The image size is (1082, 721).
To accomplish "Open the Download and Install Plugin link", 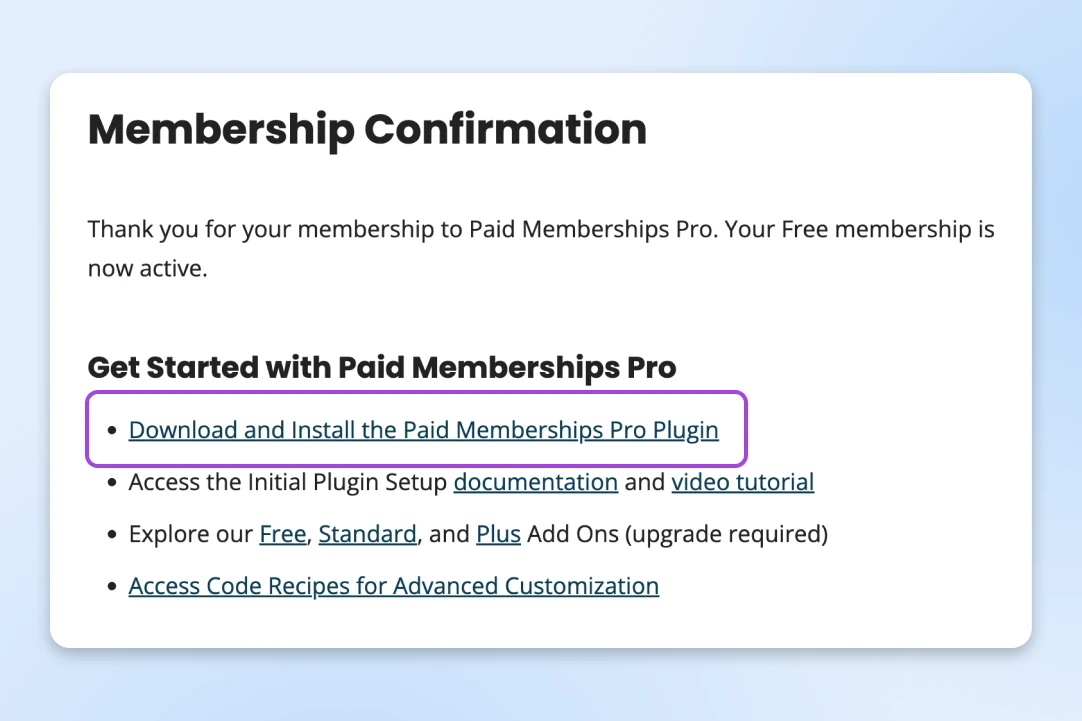I will coord(423,430).
